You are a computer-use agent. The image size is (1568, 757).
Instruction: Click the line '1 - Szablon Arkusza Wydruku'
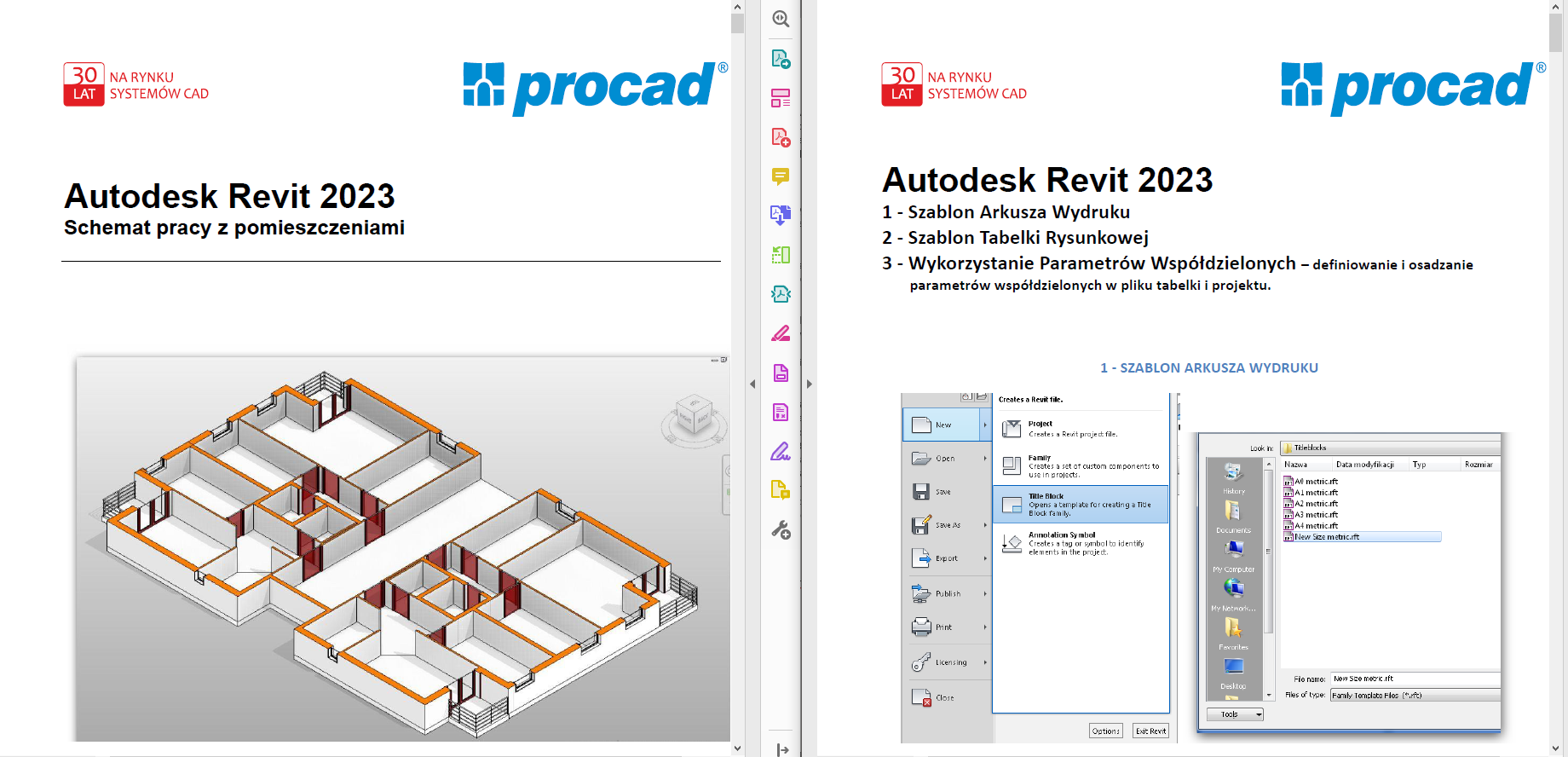(x=1006, y=212)
